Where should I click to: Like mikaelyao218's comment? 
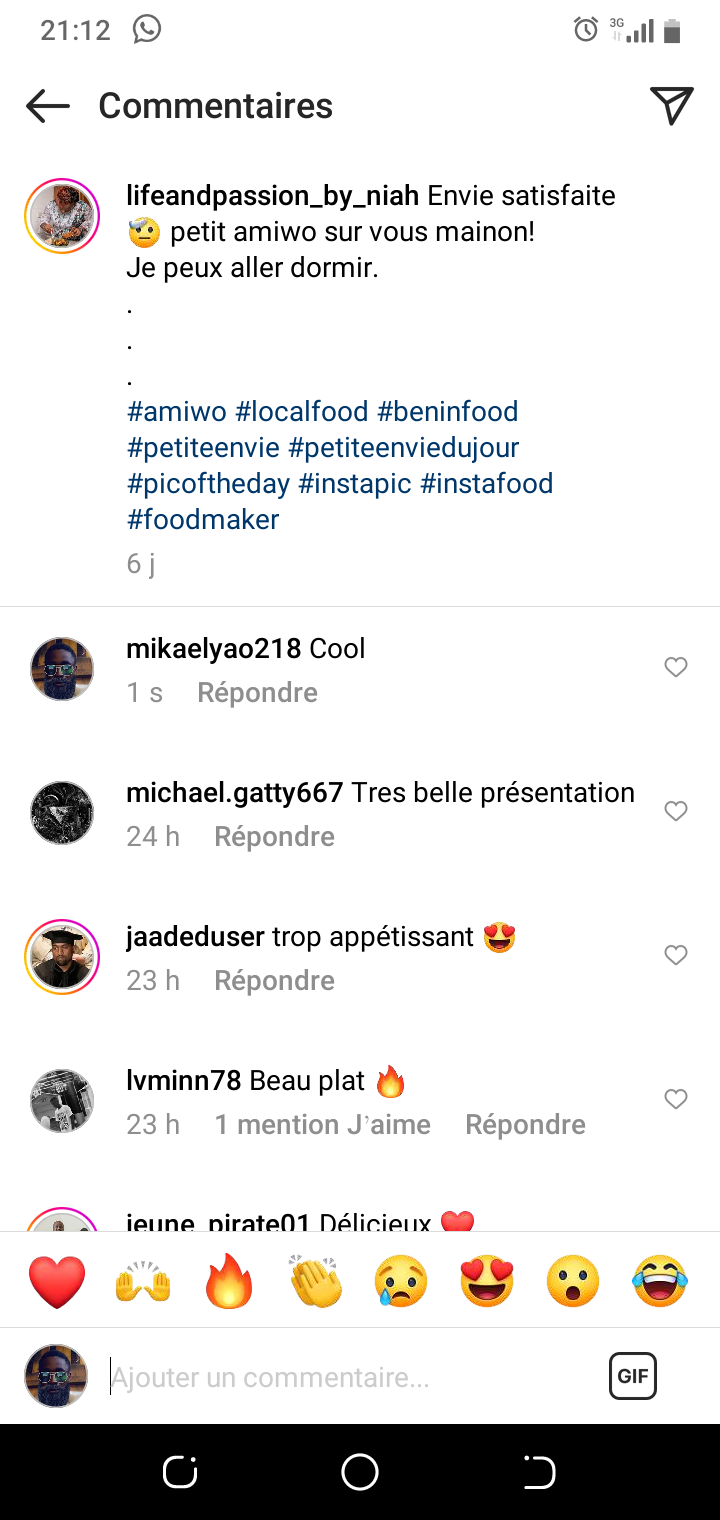pyautogui.click(x=676, y=667)
